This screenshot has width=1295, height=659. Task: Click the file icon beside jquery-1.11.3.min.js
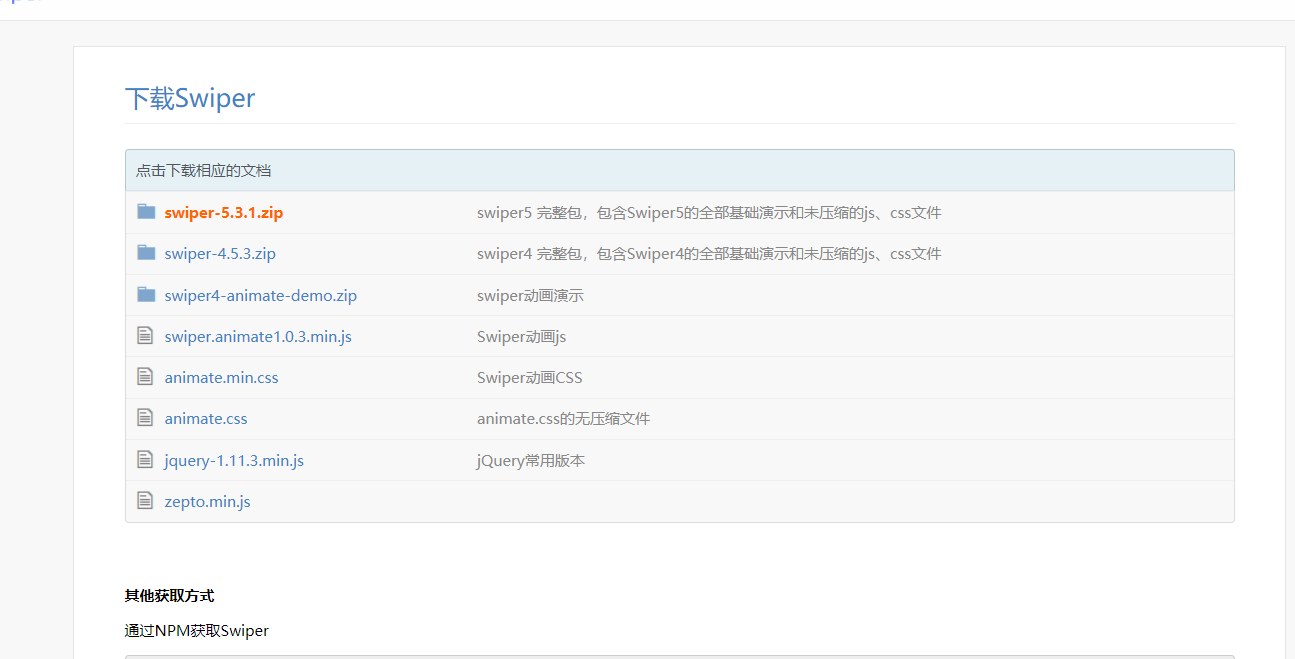pyautogui.click(x=145, y=459)
